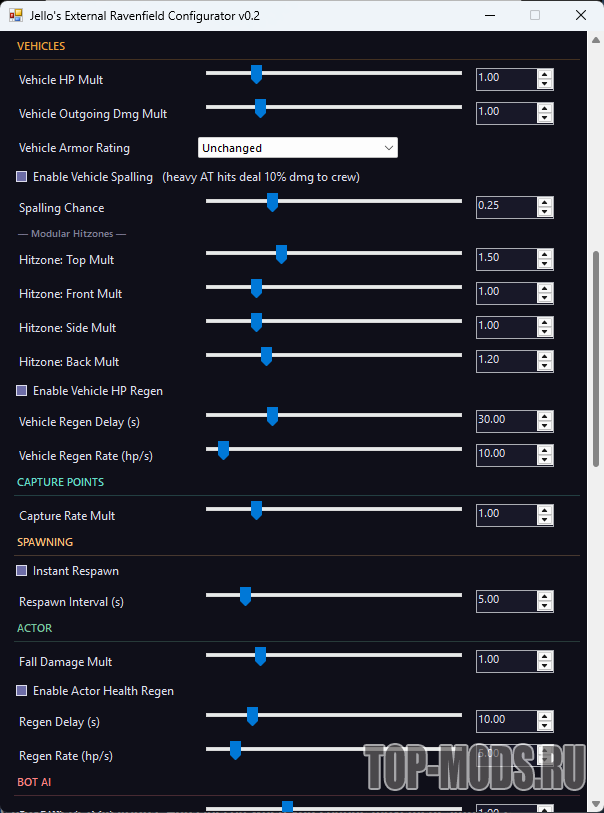Minimize the configurator window
The width and height of the screenshot is (604, 813).
(x=489, y=16)
